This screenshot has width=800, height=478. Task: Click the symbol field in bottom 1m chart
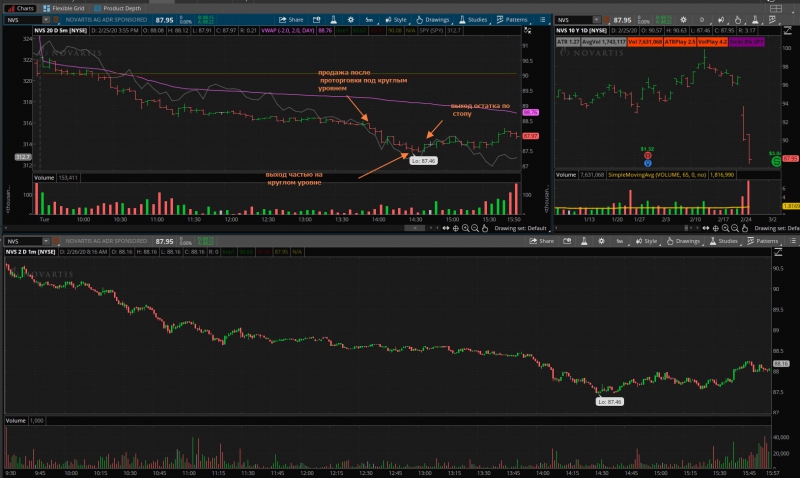(22, 241)
